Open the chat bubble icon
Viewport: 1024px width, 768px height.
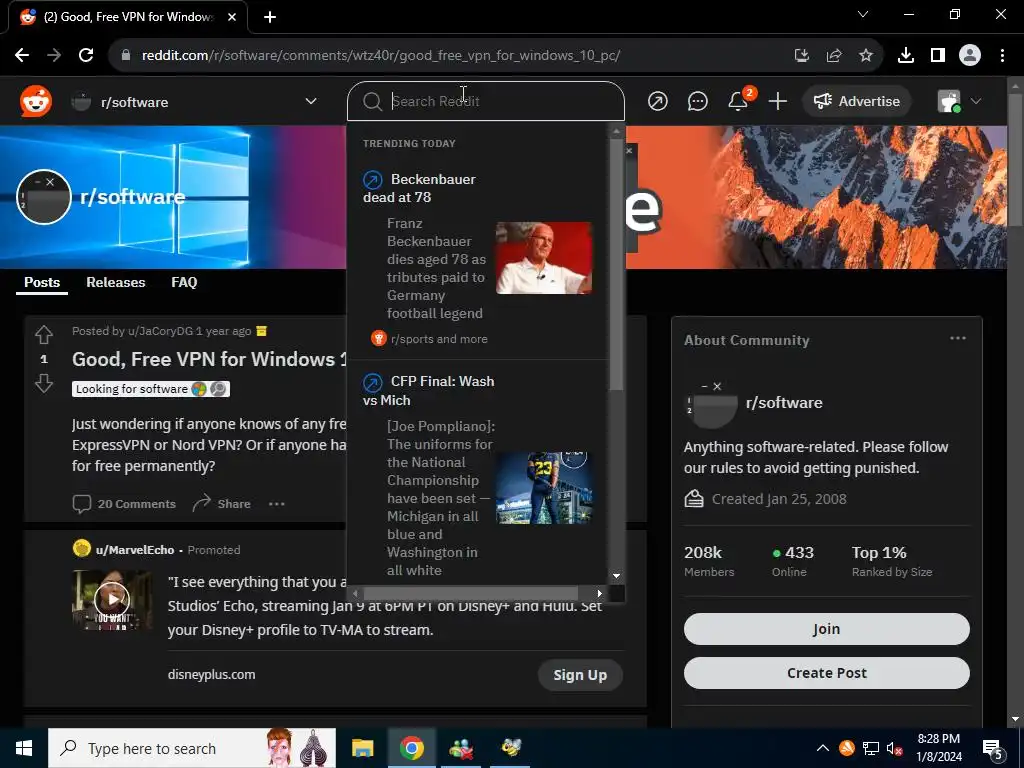click(697, 101)
